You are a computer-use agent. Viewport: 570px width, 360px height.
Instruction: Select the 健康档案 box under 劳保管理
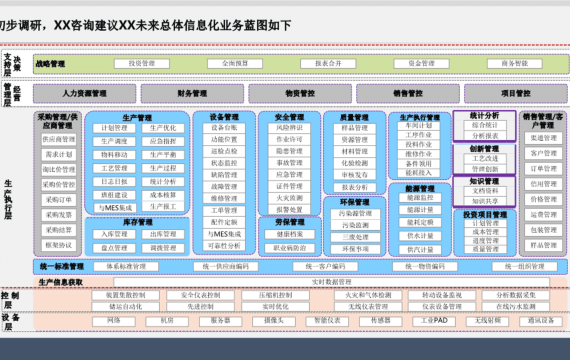(290, 234)
